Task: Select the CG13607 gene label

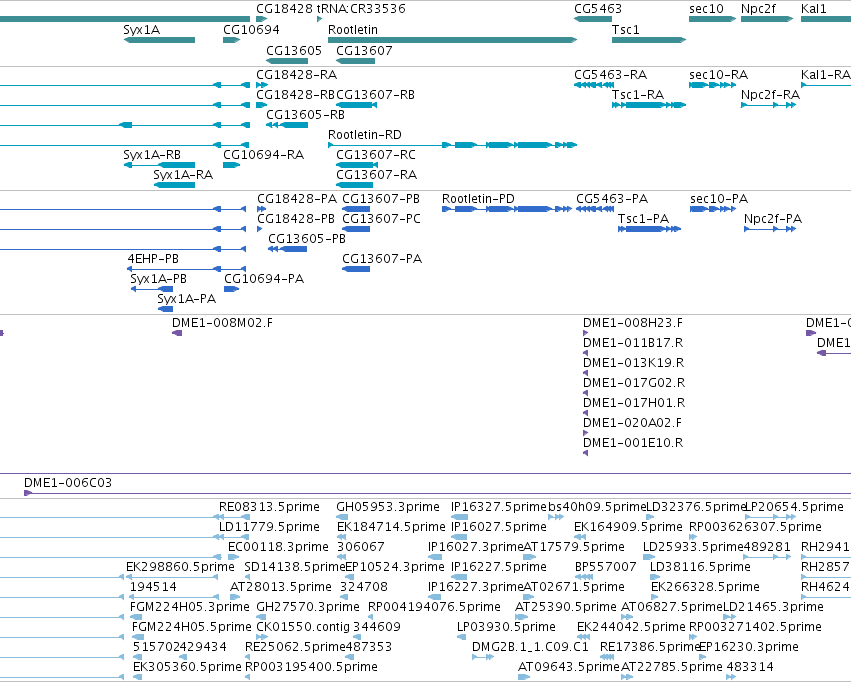Action: [x=364, y=50]
